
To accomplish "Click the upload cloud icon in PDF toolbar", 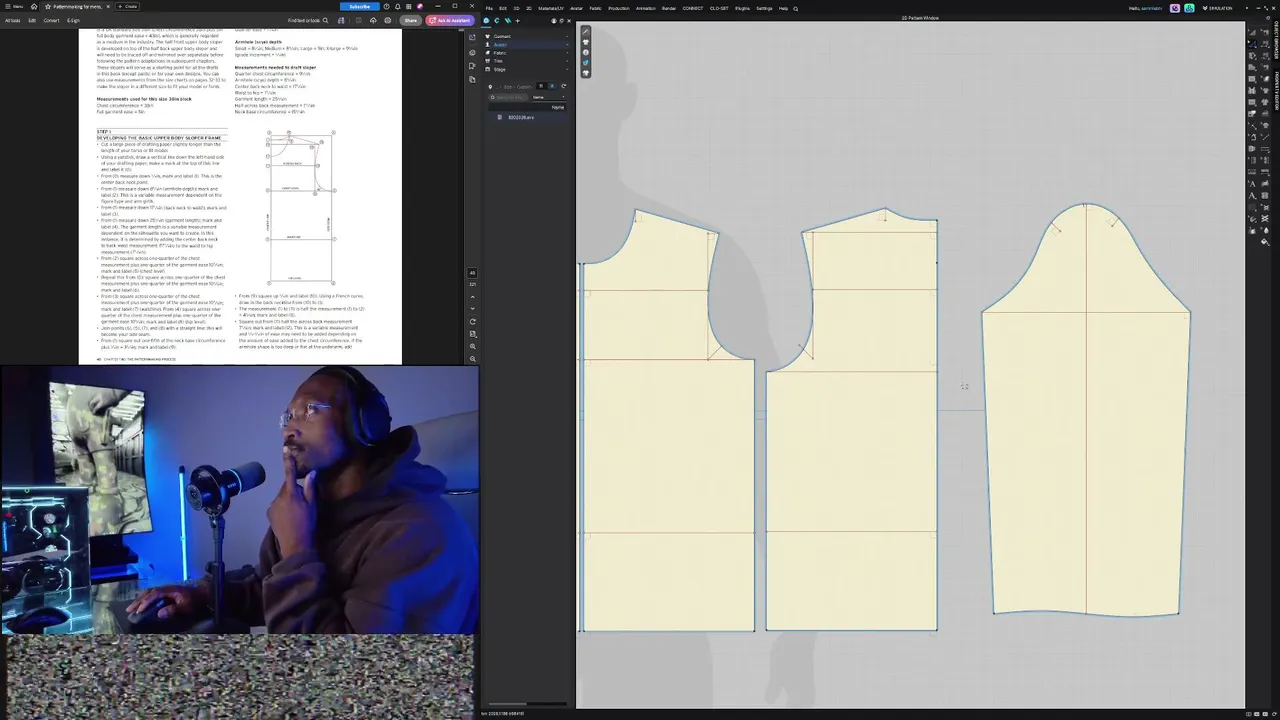I will 373,20.
